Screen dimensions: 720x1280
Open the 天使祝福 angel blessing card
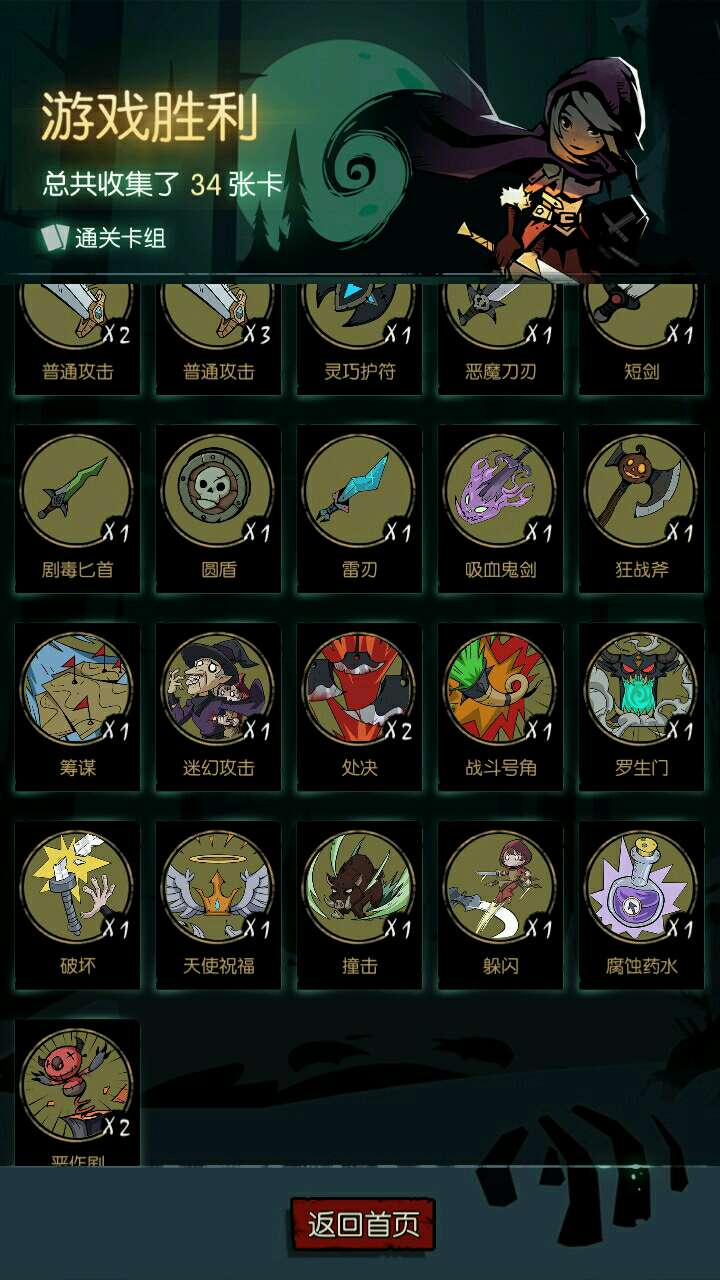pyautogui.click(x=219, y=906)
